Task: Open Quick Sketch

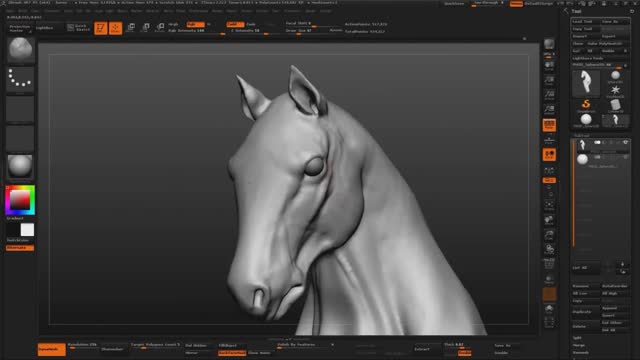Action: [x=78, y=28]
